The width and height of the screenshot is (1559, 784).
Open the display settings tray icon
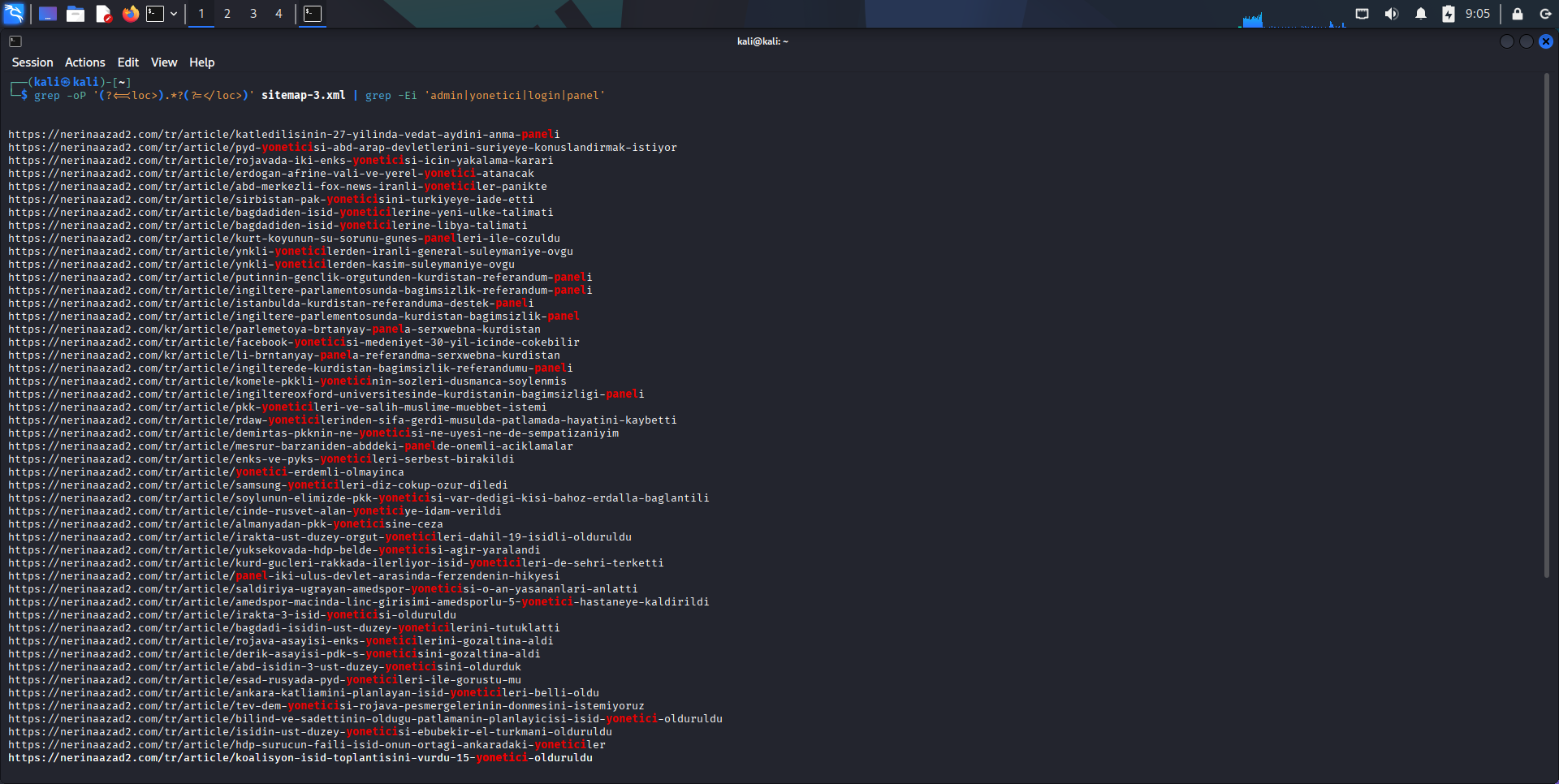(x=1363, y=14)
